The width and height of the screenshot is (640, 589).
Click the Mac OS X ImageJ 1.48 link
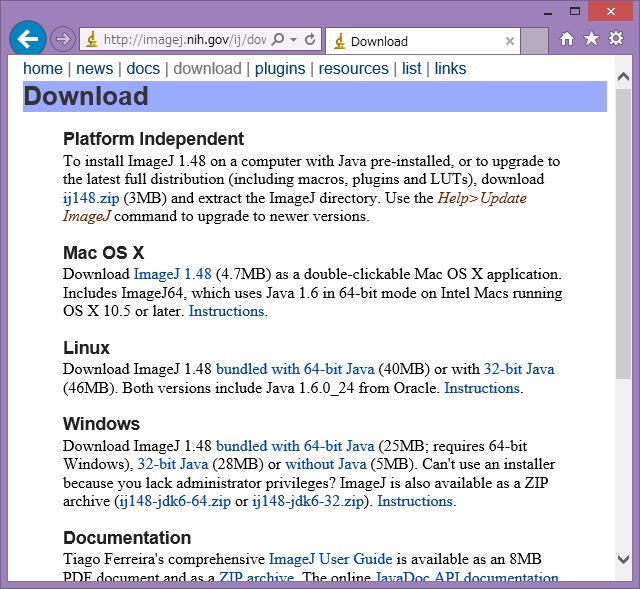tap(172, 274)
